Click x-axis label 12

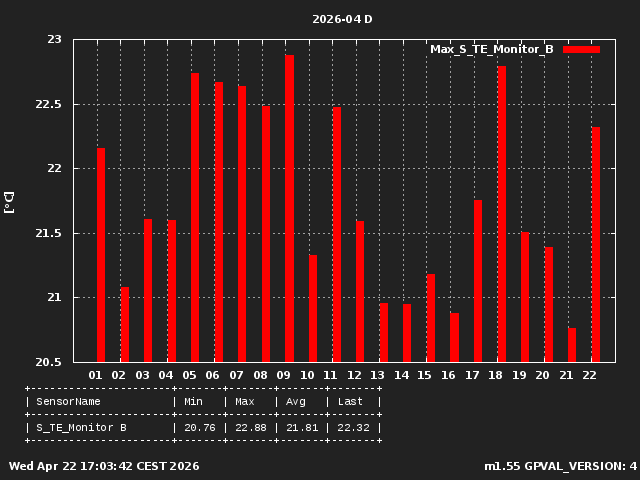[354, 375]
